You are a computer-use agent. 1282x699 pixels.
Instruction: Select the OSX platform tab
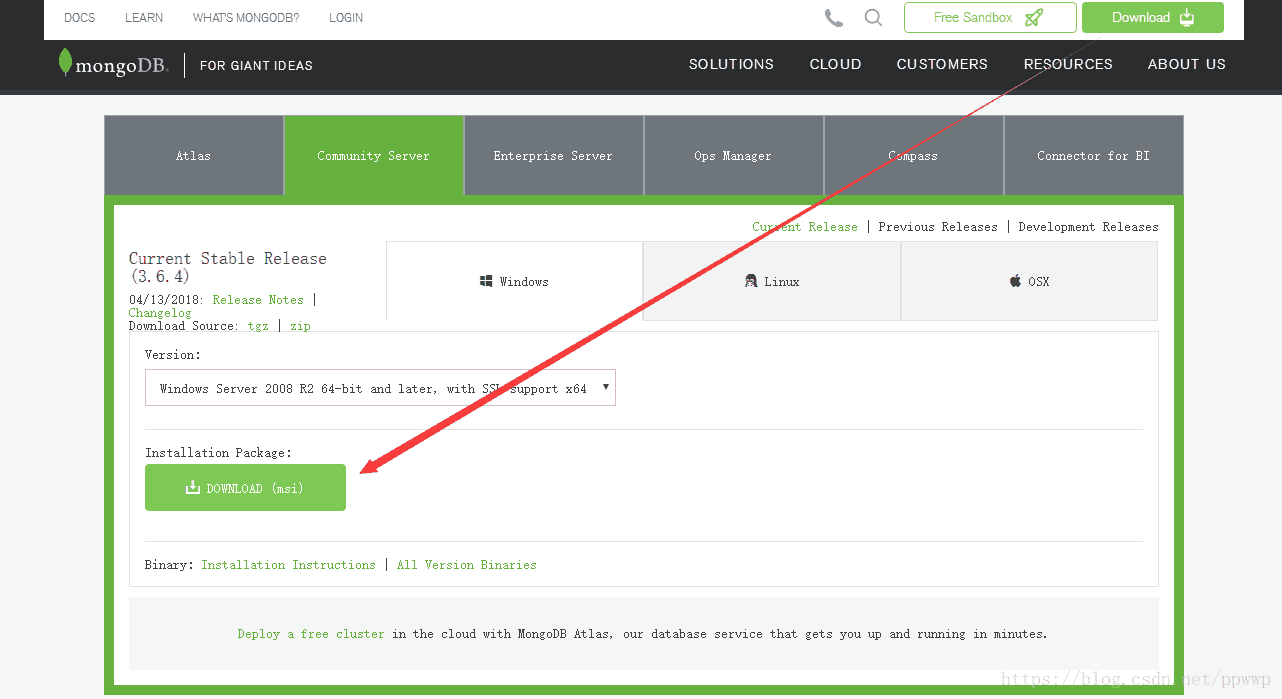1029,281
